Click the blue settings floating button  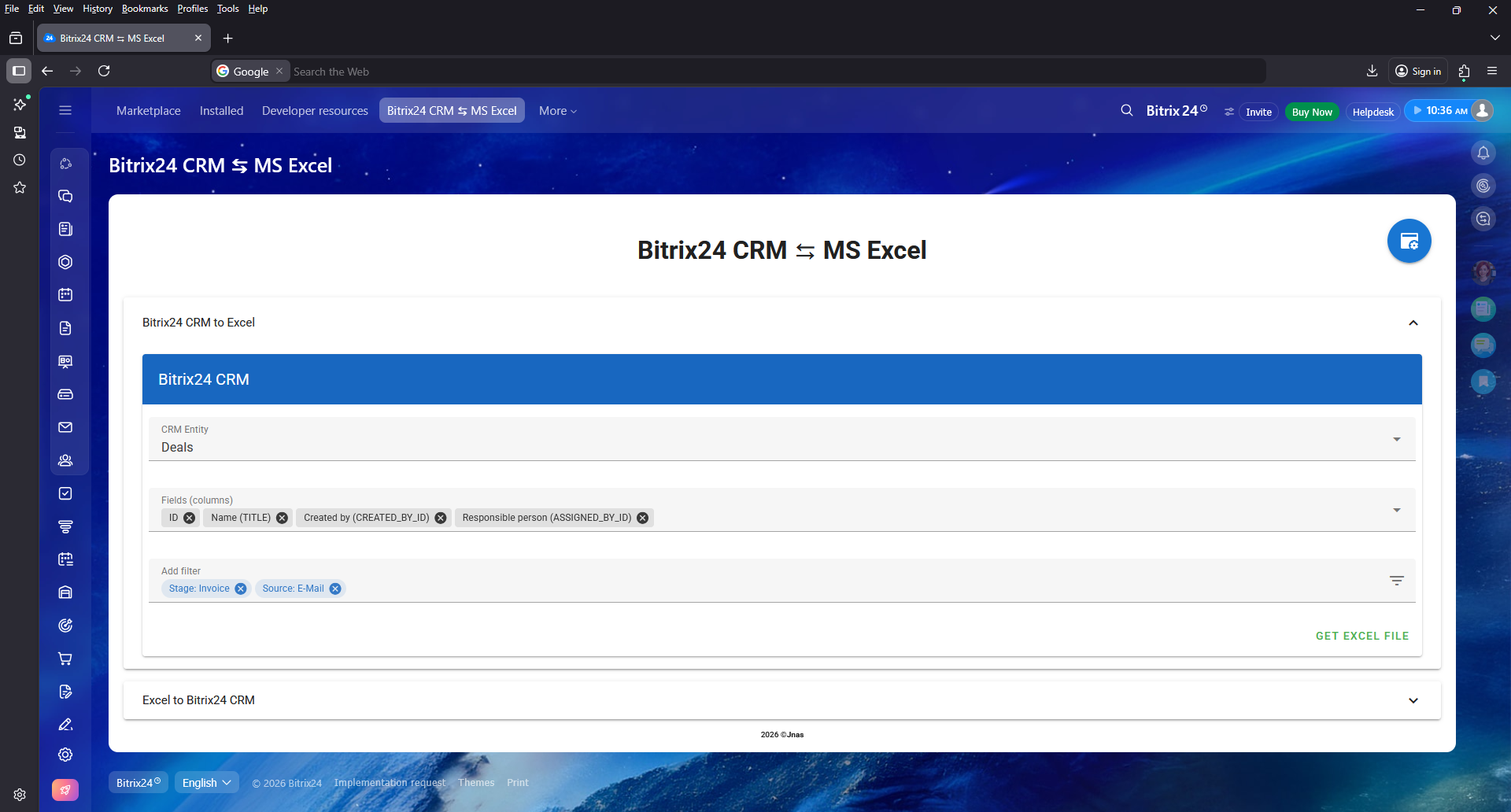pyautogui.click(x=1409, y=241)
